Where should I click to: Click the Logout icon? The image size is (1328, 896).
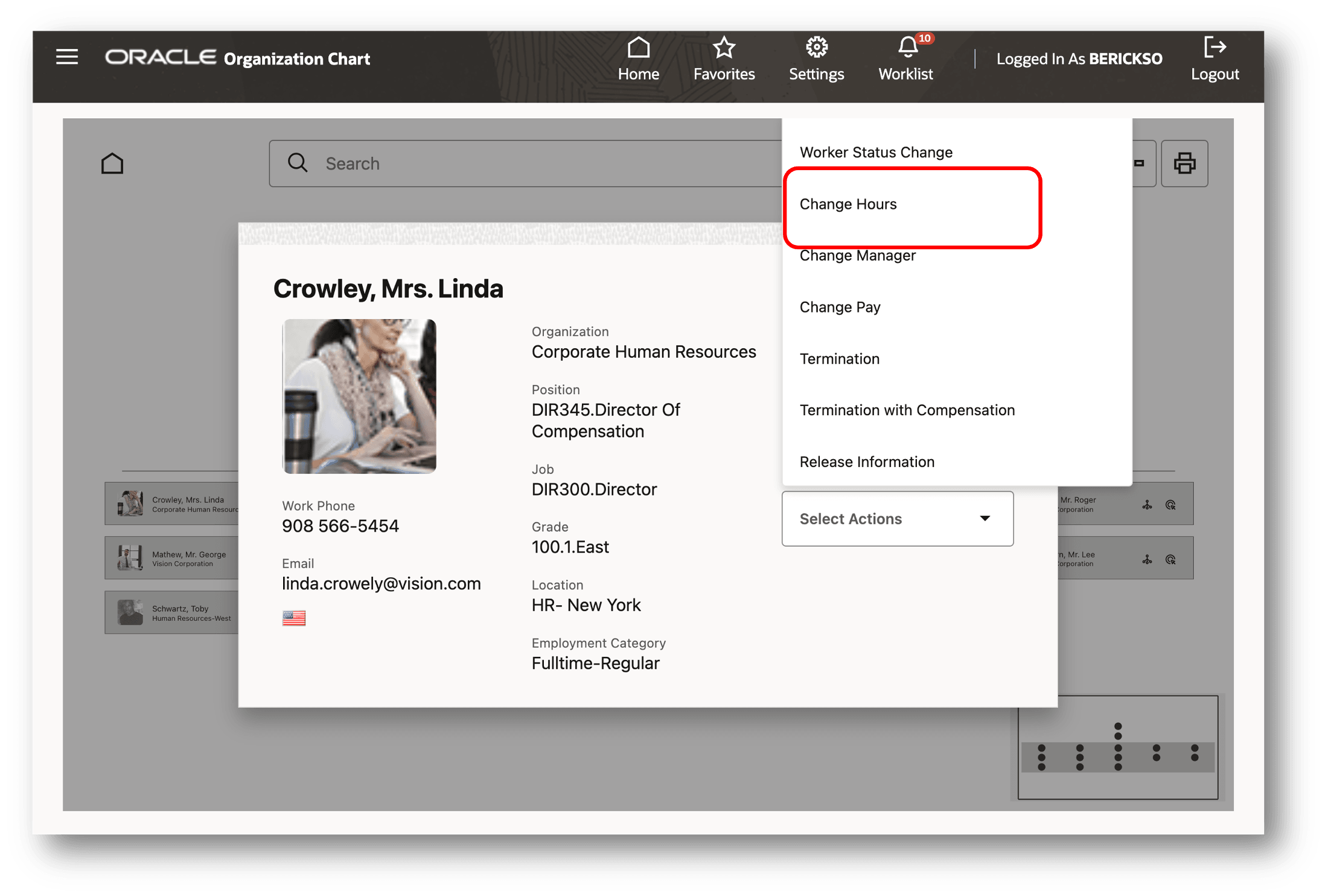point(1214,59)
